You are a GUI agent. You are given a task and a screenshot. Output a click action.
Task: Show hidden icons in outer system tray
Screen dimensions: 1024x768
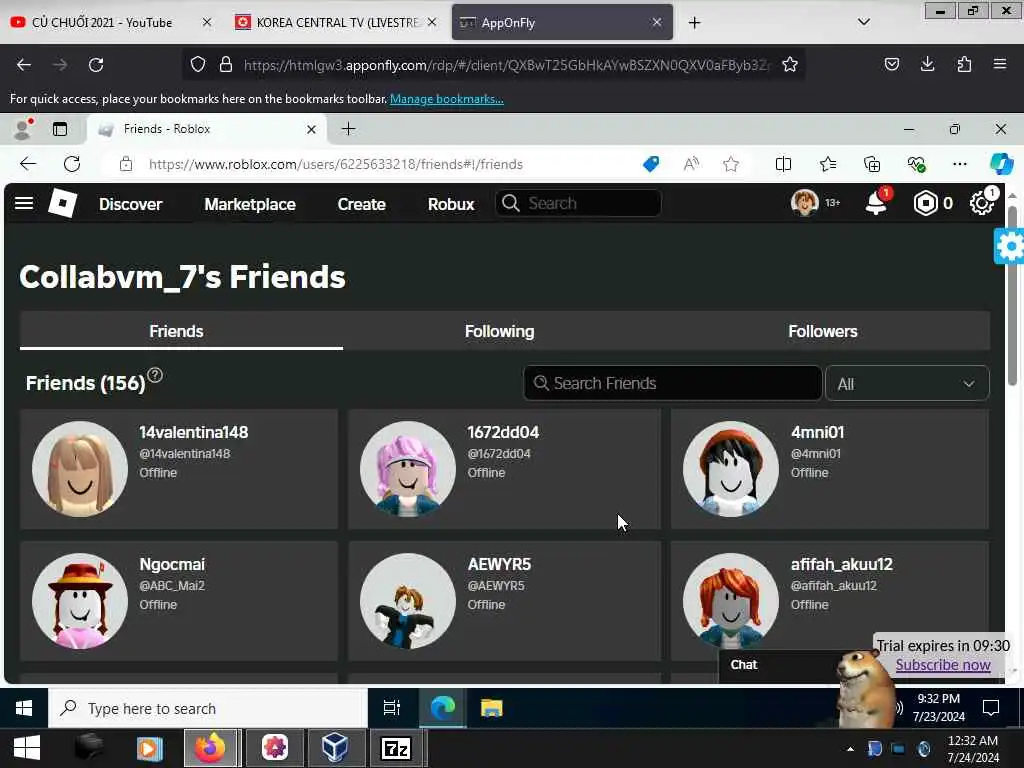[850, 749]
